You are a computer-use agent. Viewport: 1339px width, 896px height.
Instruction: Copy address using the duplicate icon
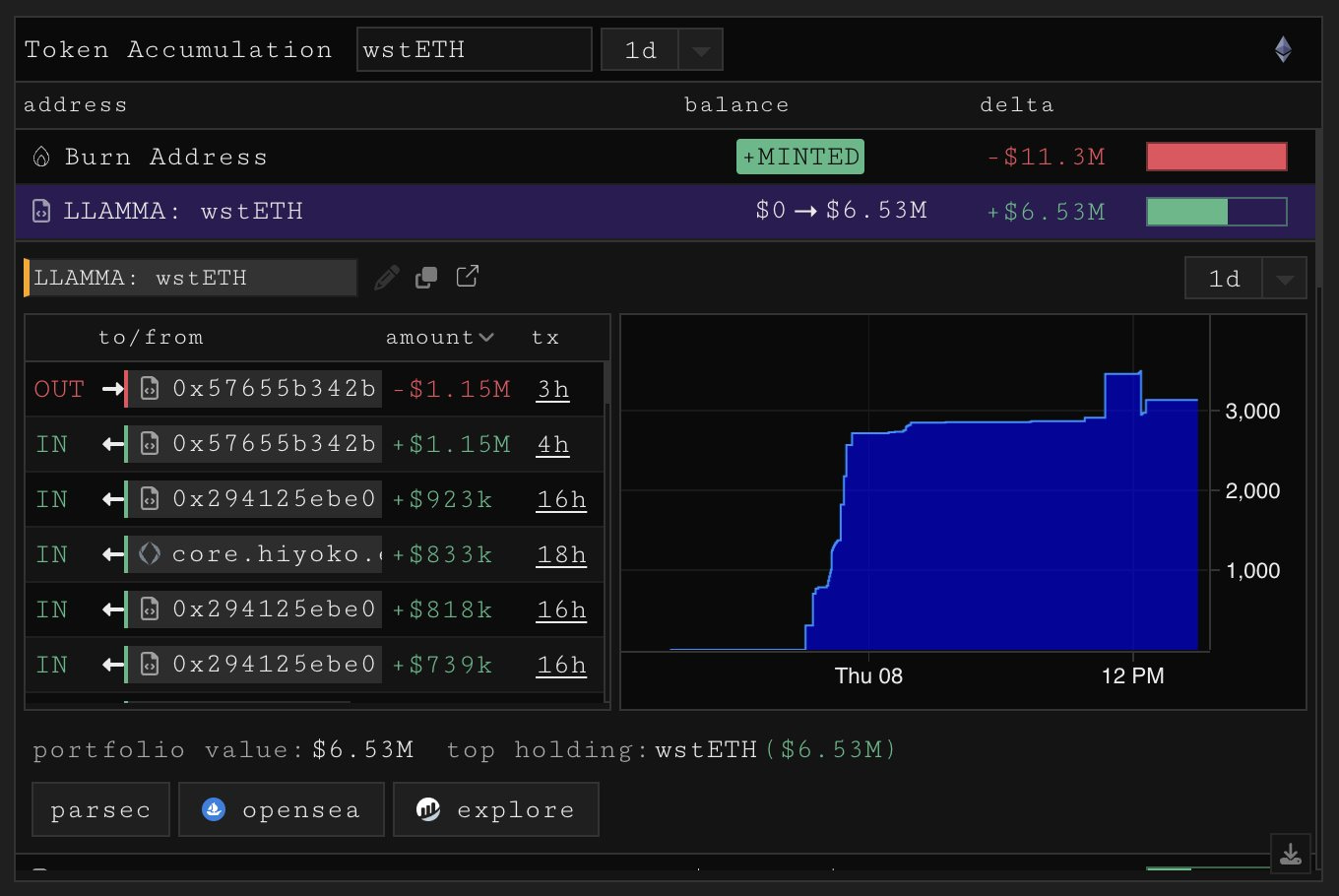[426, 278]
